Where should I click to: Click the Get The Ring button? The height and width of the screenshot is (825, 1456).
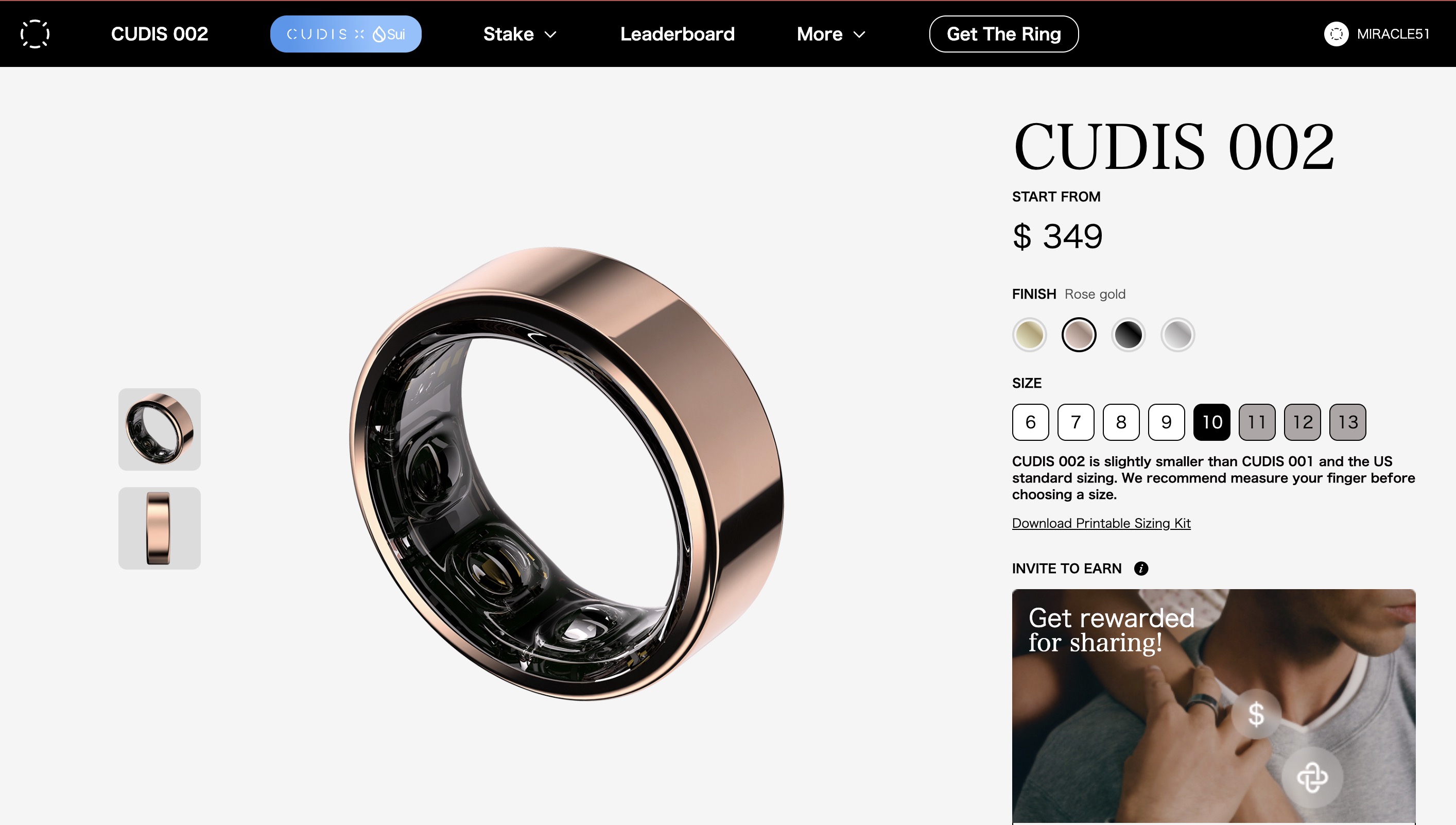[x=1003, y=34]
